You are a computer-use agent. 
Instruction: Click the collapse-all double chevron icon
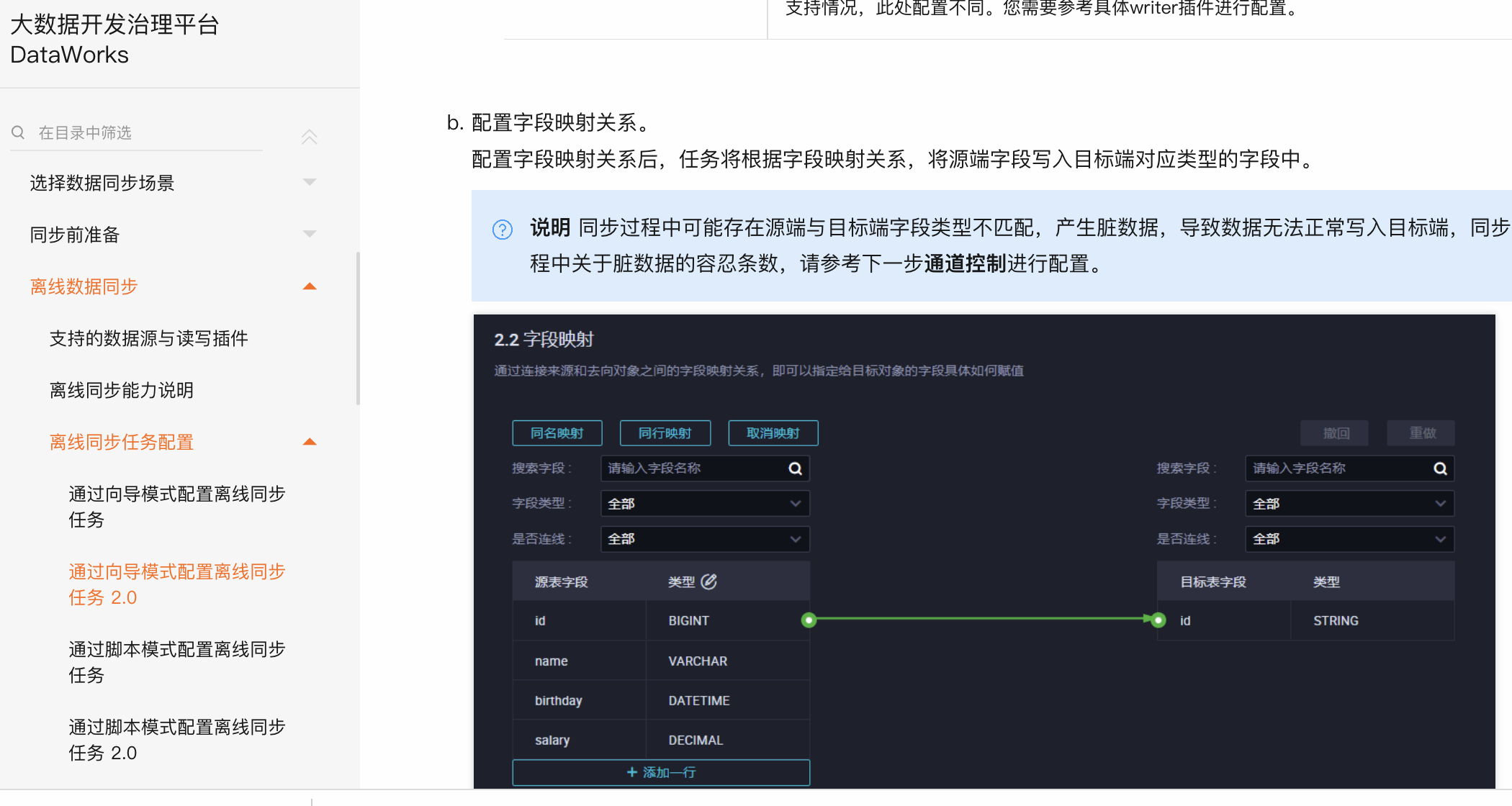309,136
